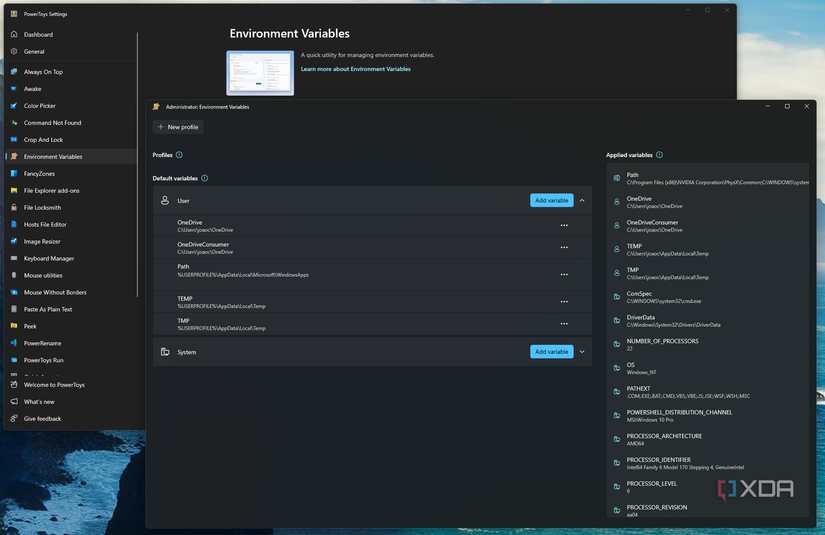
Task: Select applied DriverData variable entry
Action: (708, 321)
